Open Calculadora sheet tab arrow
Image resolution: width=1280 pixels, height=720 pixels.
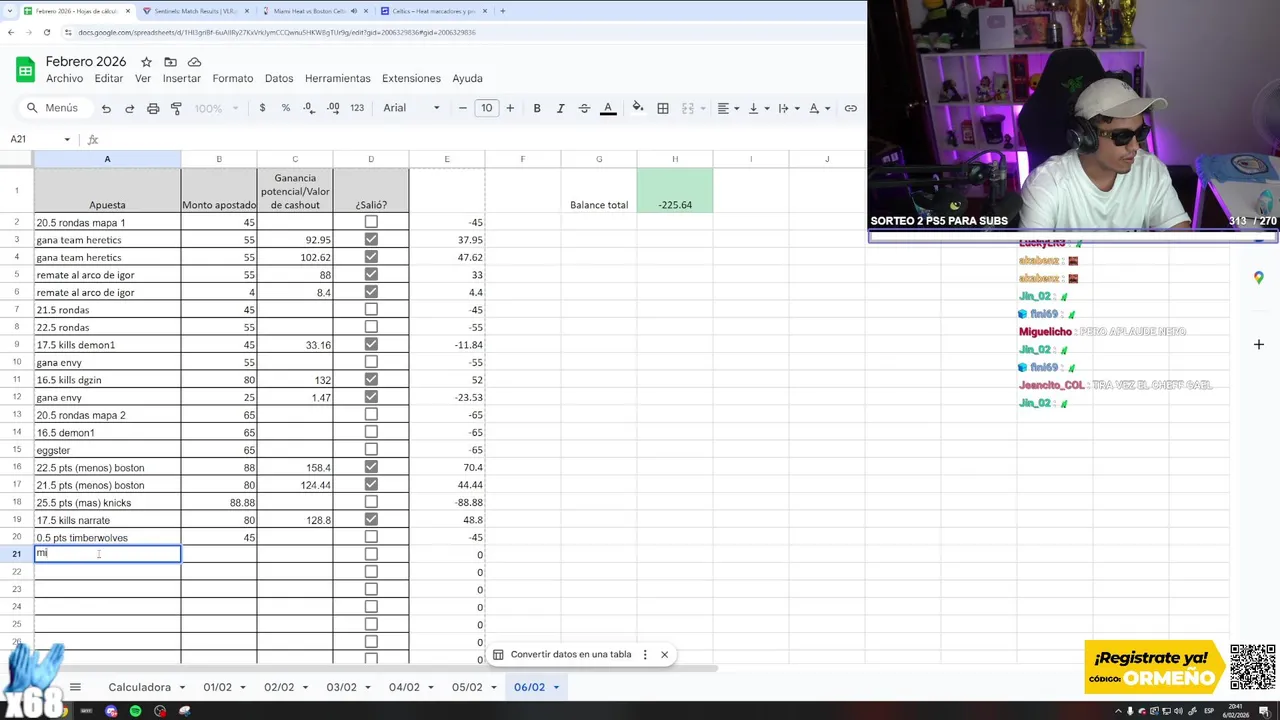coord(181,688)
